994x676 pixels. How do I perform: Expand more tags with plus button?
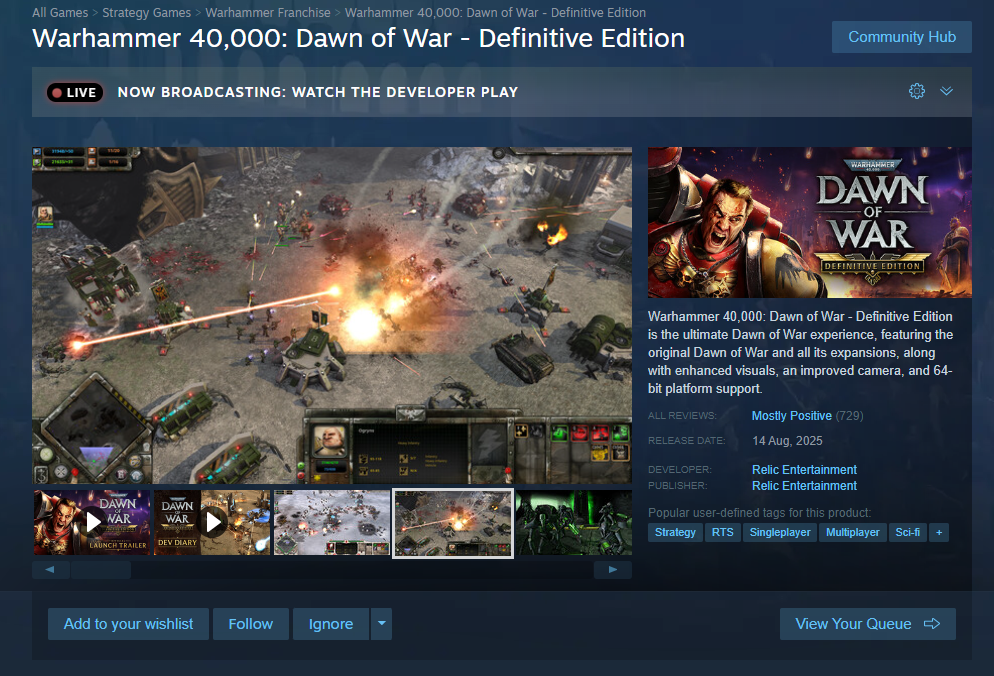939,533
